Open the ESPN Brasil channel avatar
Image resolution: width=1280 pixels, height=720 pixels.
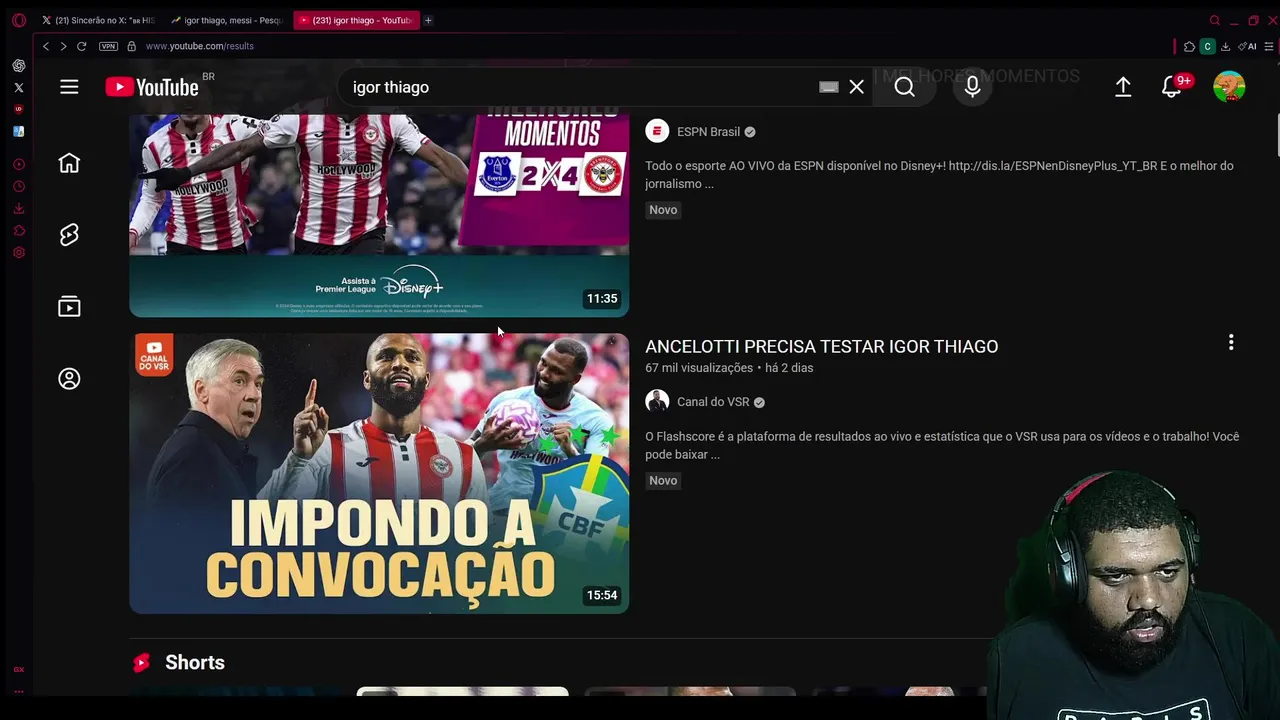(657, 131)
